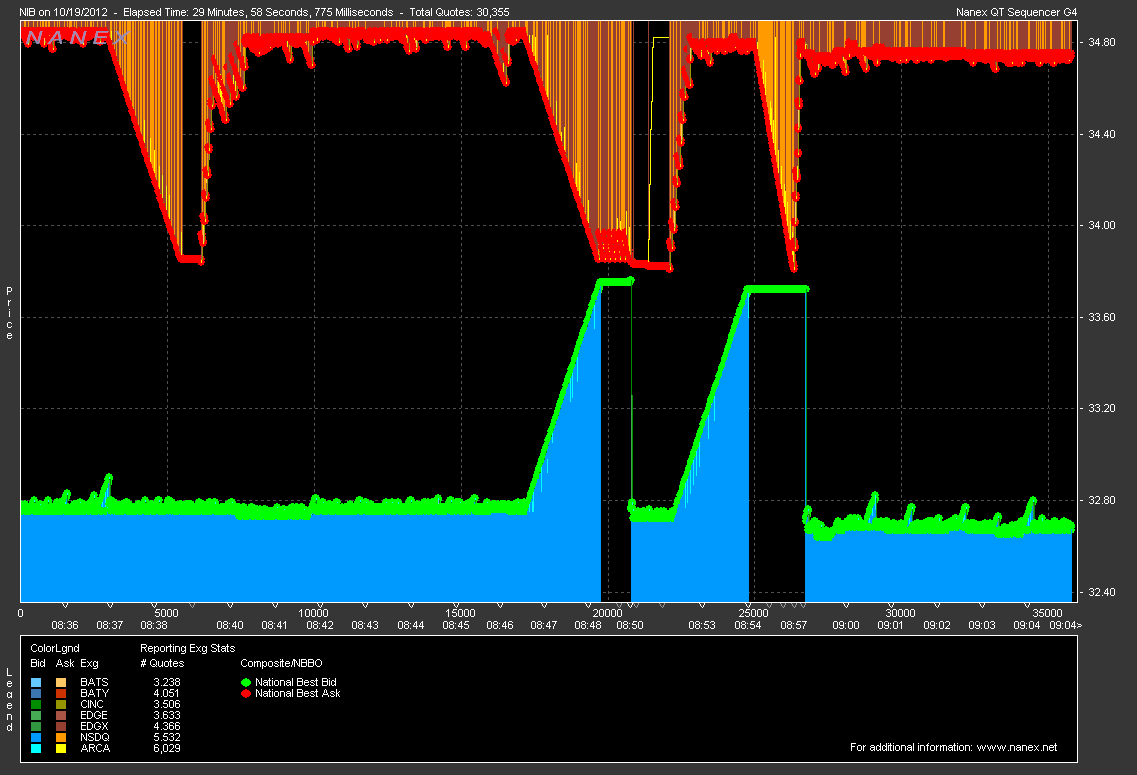Open the www.nanex.net link
The width and height of the screenshot is (1137, 775).
(1017, 747)
